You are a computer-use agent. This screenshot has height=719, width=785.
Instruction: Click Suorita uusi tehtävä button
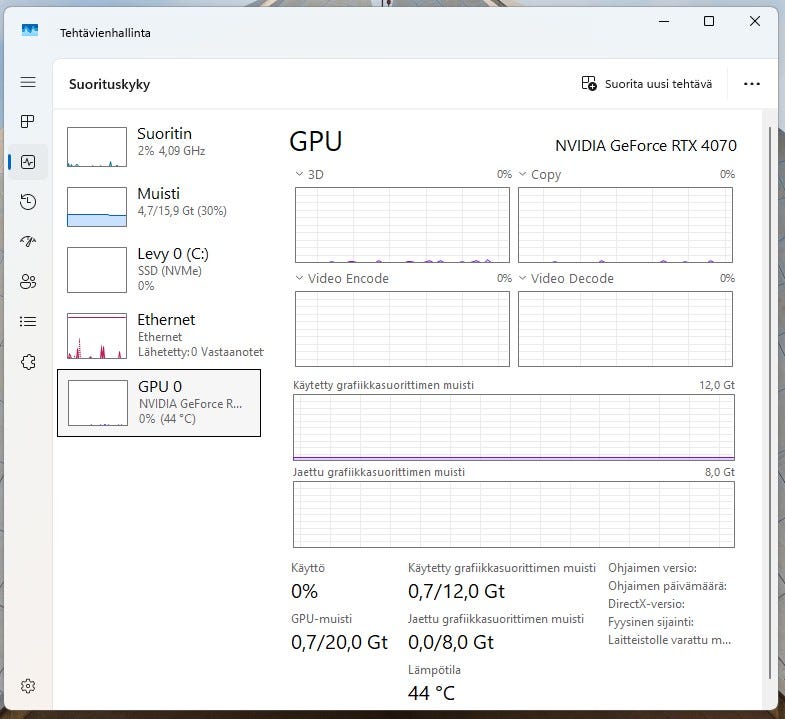(647, 84)
